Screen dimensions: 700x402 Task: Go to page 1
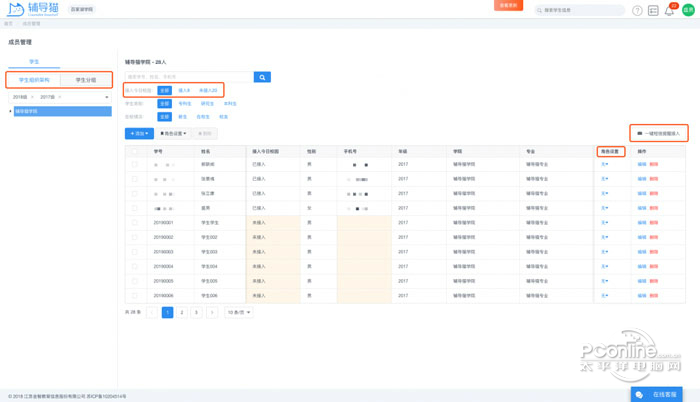(167, 312)
